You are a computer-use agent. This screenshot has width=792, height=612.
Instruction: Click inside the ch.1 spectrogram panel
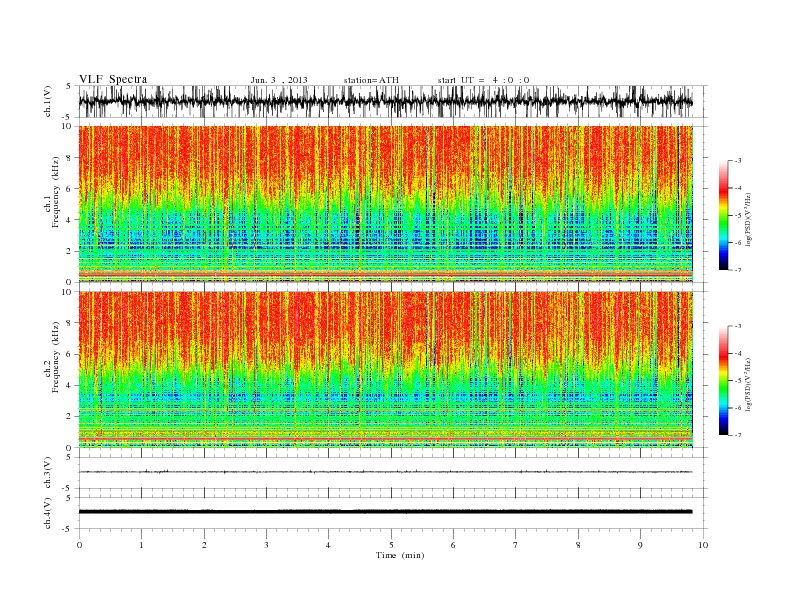click(x=385, y=204)
